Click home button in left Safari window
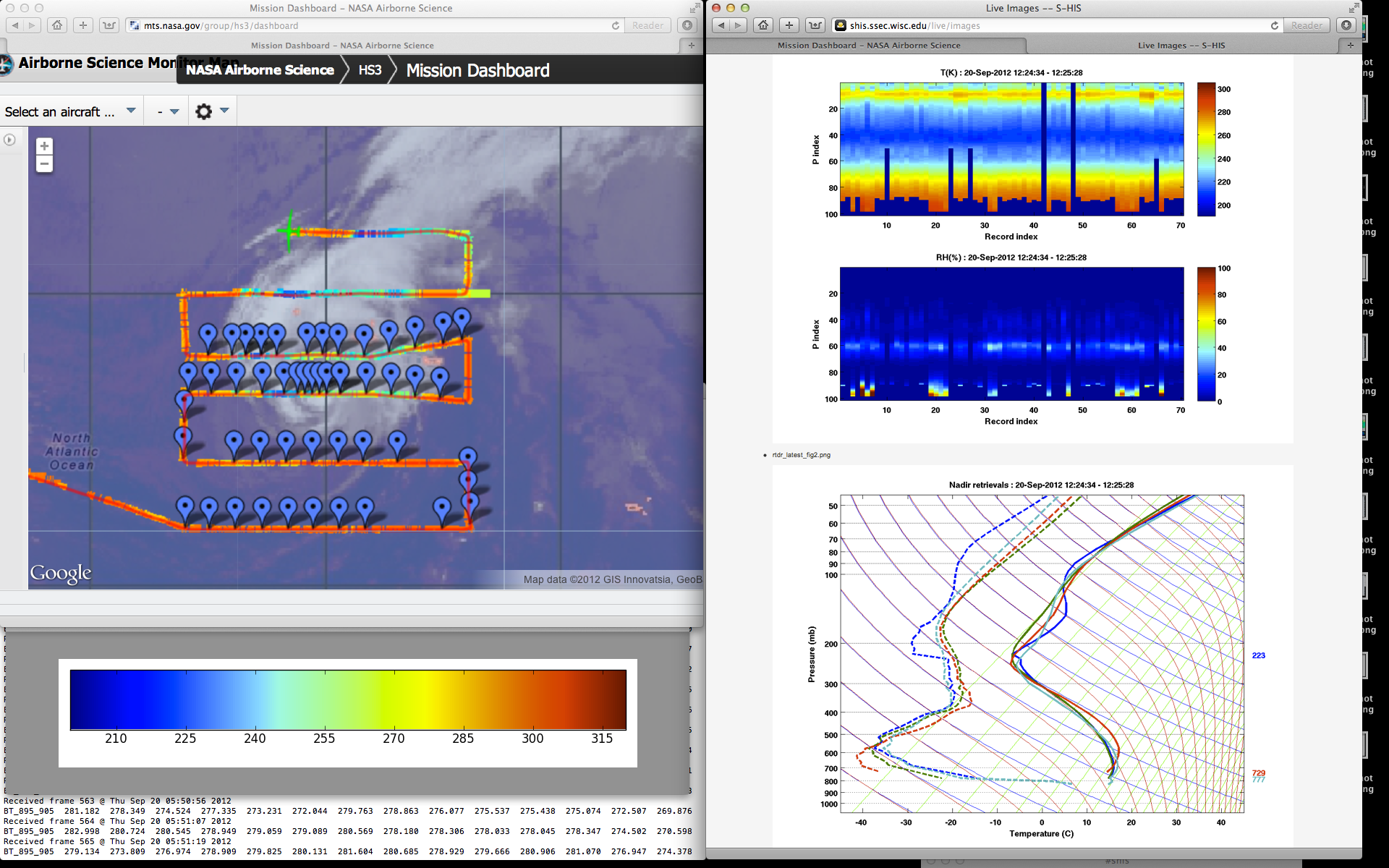This screenshot has width=1389, height=868. tap(57, 25)
